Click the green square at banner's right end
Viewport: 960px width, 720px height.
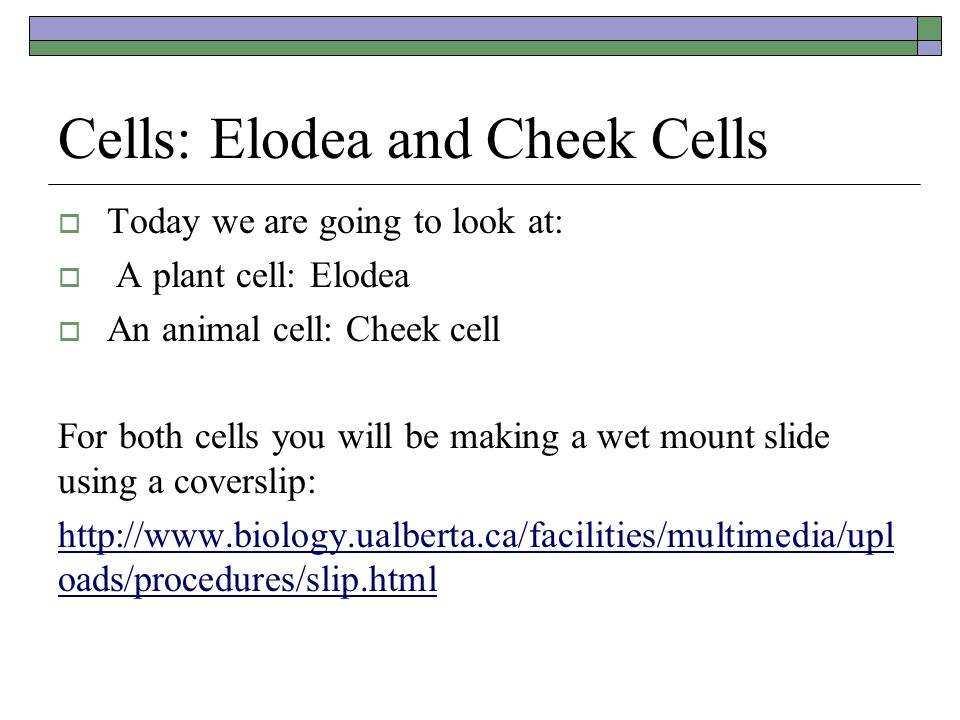point(929,29)
